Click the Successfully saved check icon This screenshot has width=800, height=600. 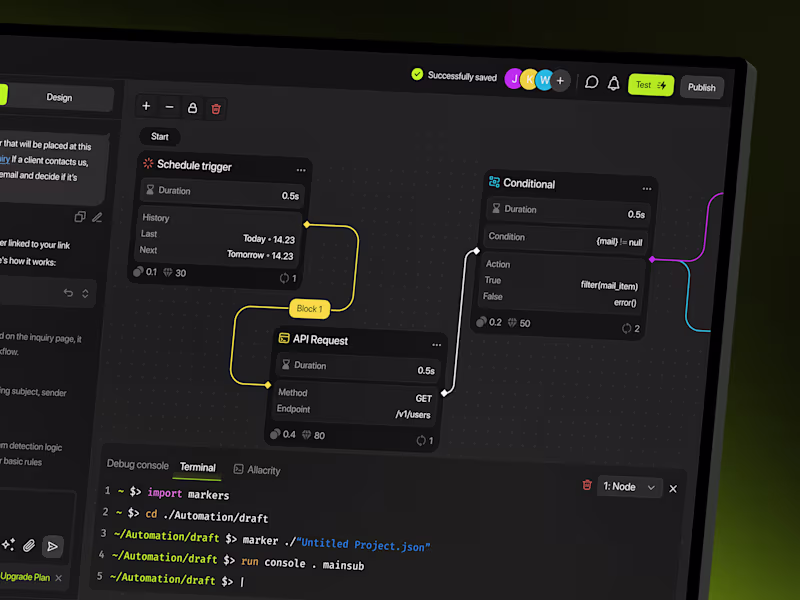tap(417, 74)
